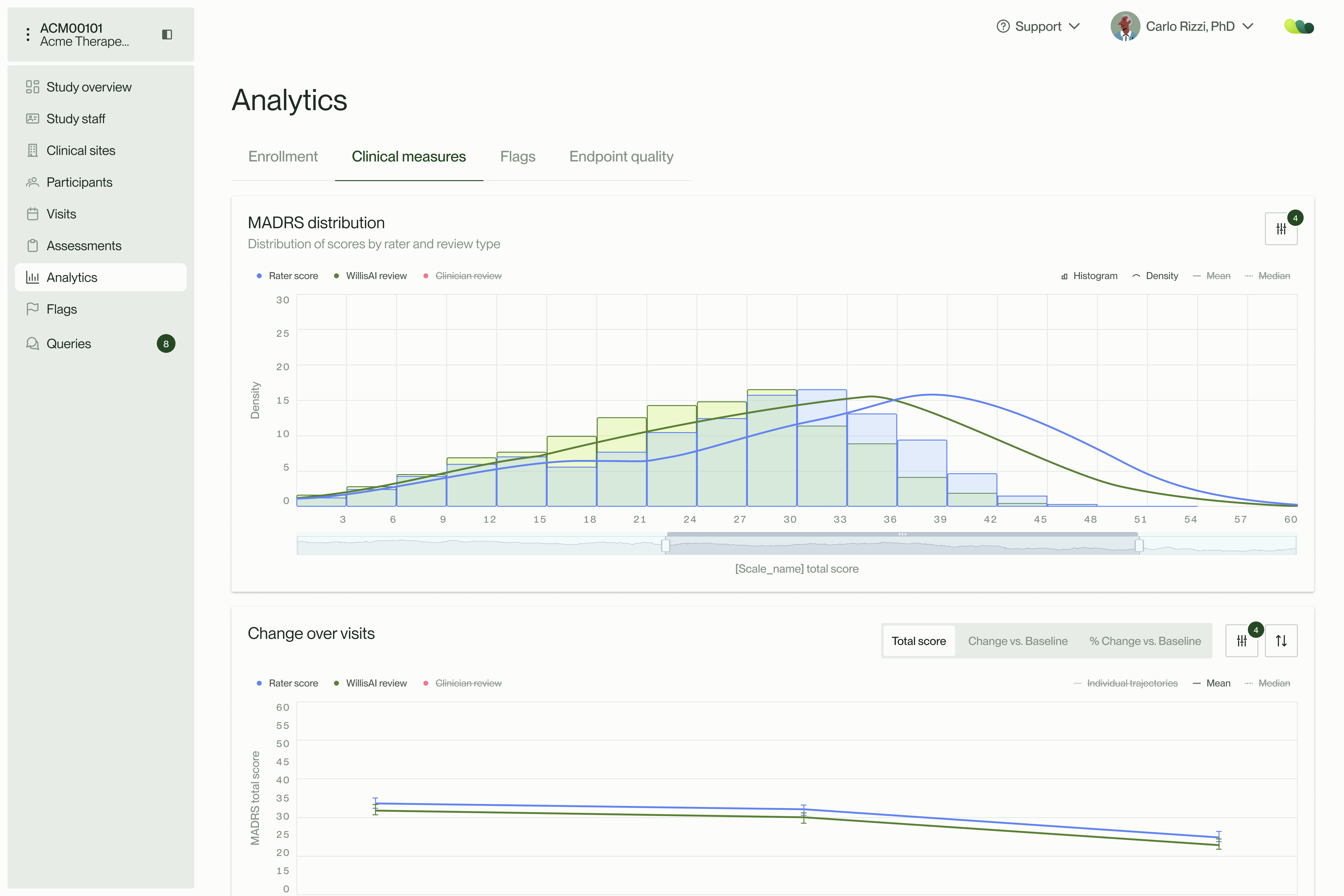Open ACM00101 study selector

84,34
